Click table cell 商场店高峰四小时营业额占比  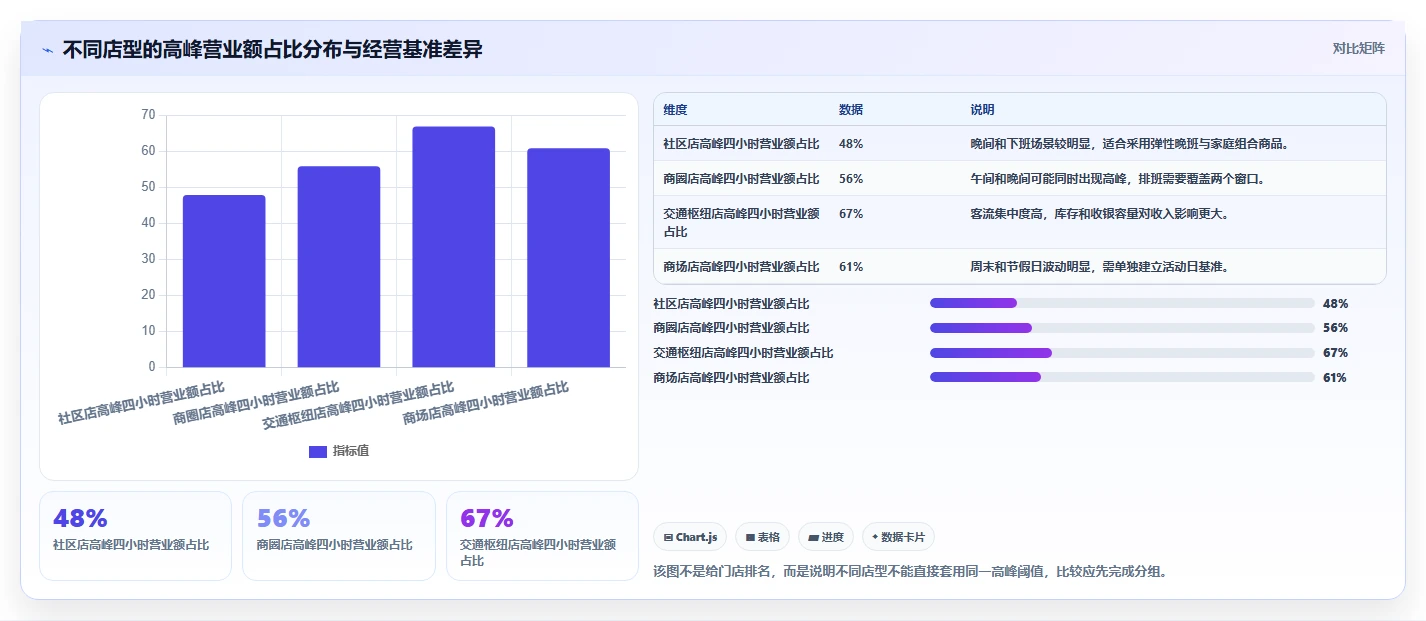tap(741, 267)
